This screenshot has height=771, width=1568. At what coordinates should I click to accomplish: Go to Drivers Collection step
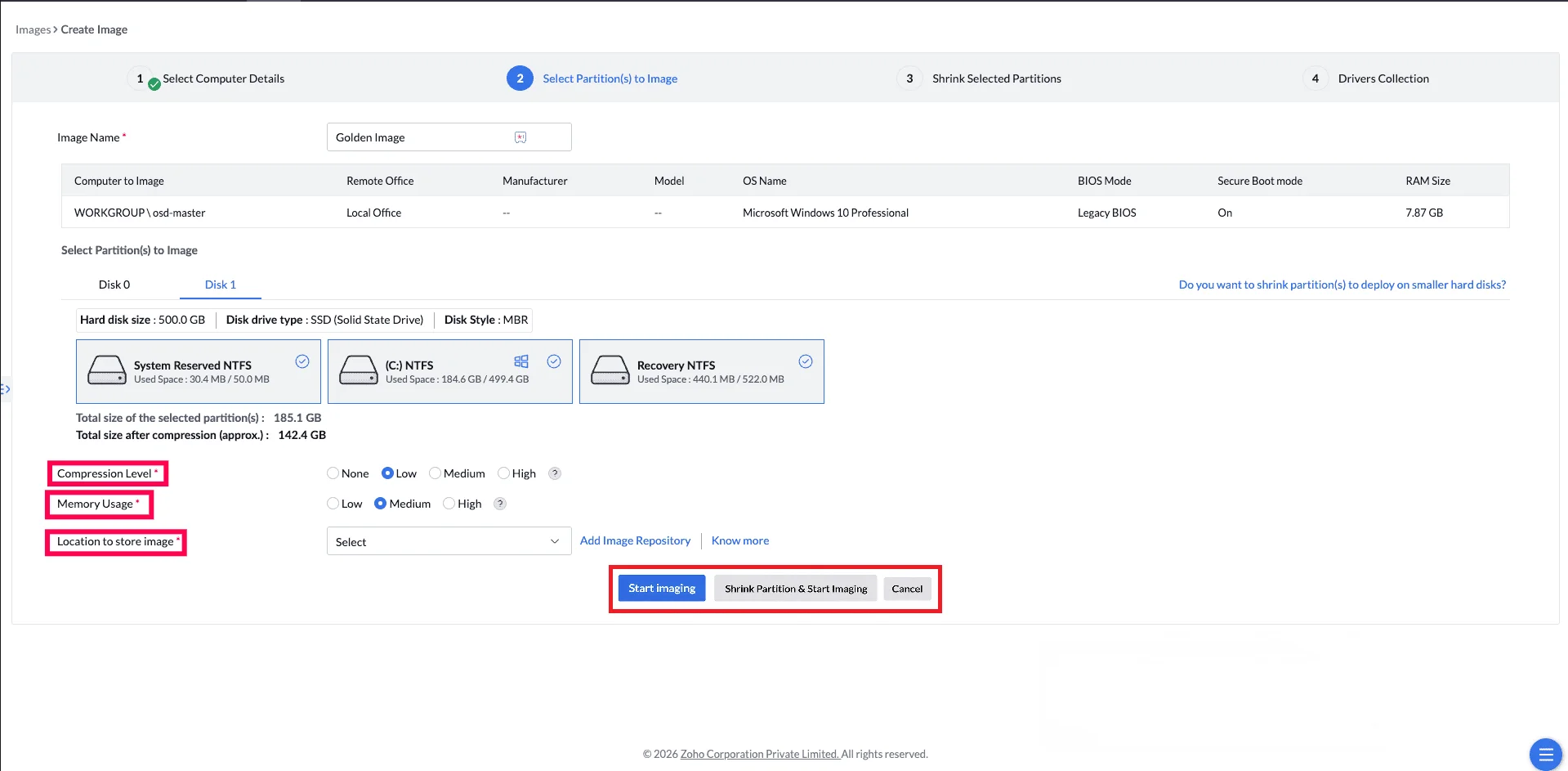pyautogui.click(x=1383, y=78)
